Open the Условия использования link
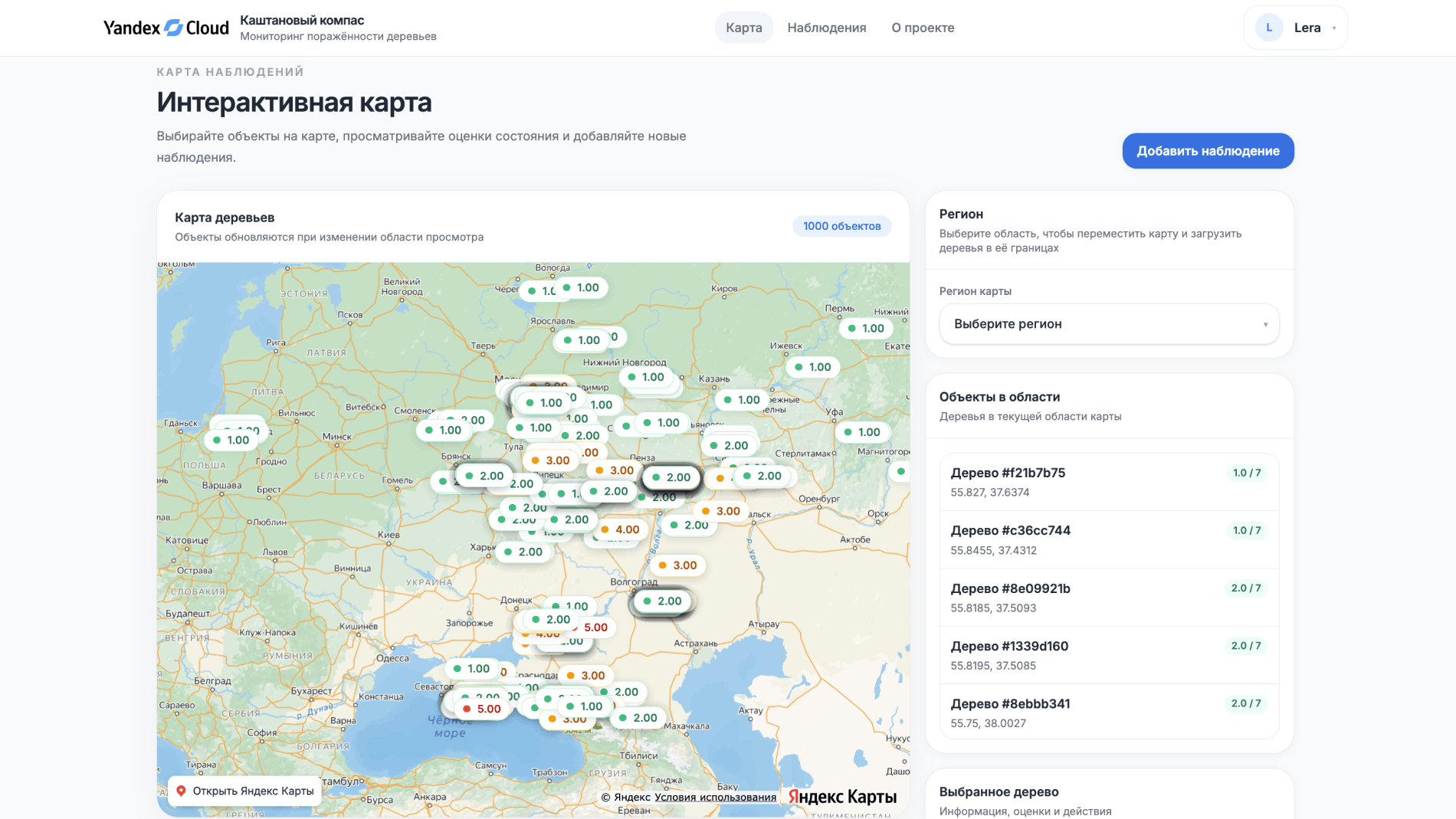The height and width of the screenshot is (819, 1456). (715, 797)
